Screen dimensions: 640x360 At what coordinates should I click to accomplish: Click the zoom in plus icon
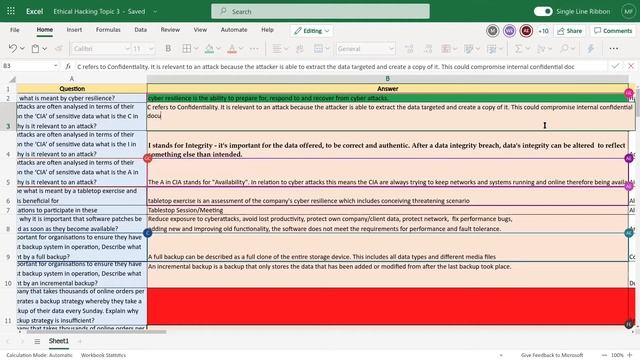[629, 355]
